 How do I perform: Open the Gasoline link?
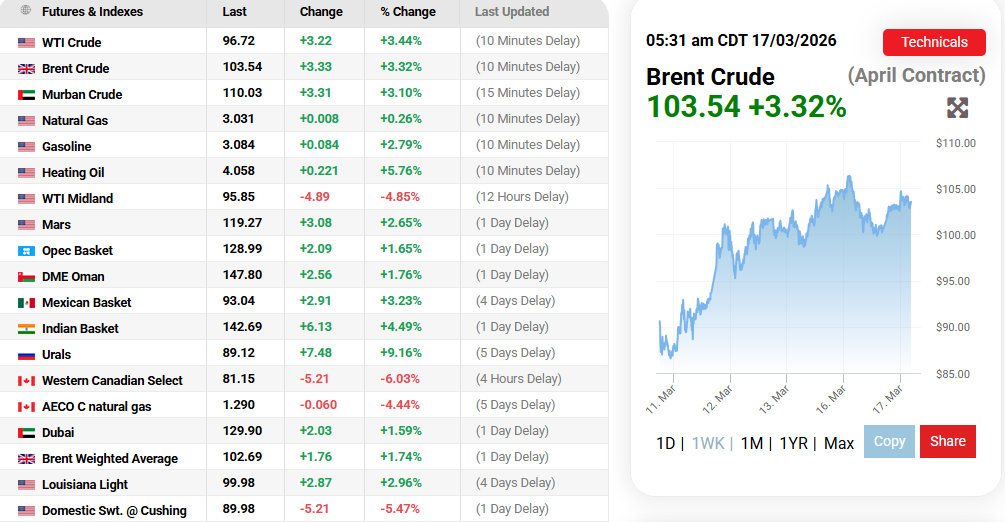point(67,147)
